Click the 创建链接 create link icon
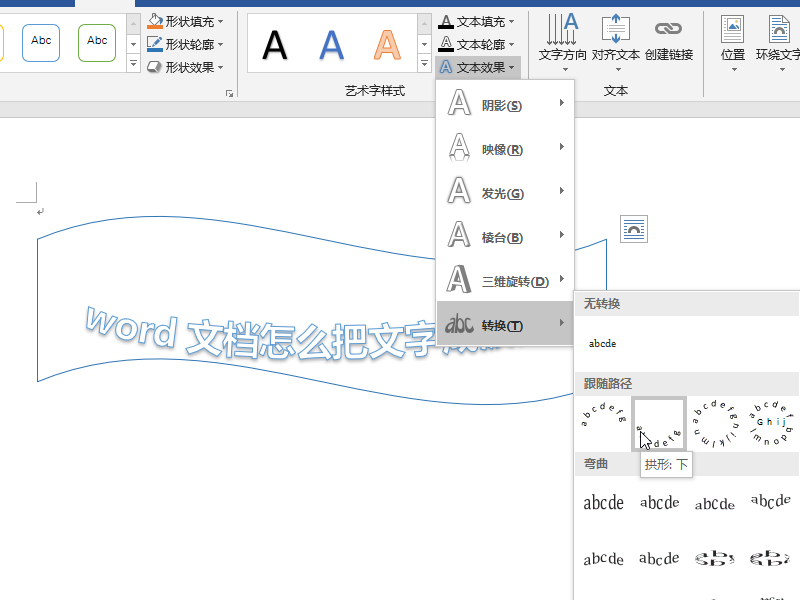 point(668,29)
